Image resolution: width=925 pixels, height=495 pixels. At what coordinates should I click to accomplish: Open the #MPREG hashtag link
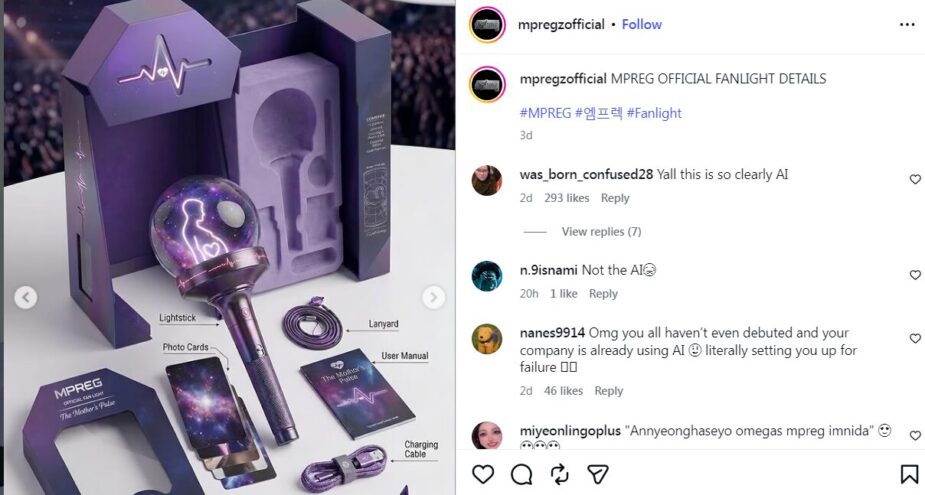tap(545, 113)
